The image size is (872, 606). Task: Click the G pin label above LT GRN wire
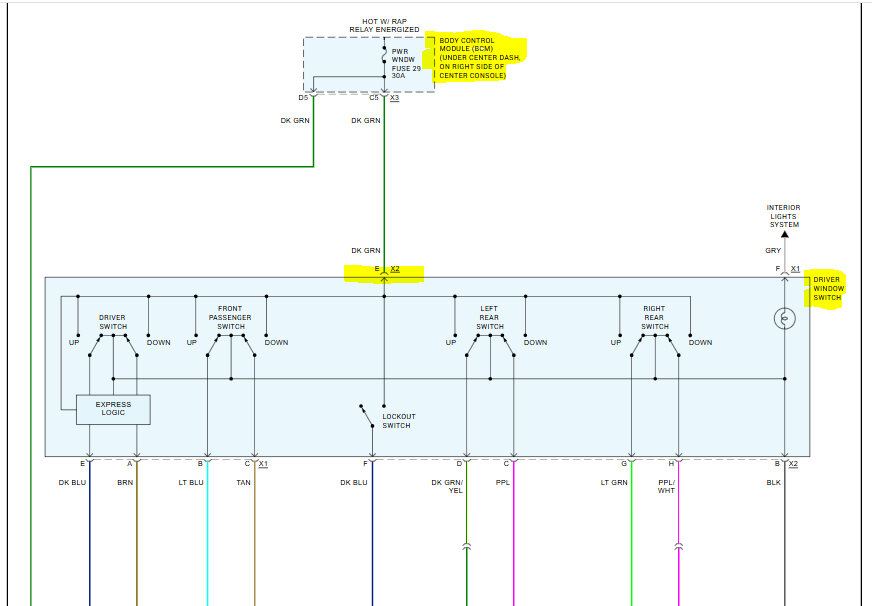point(624,464)
